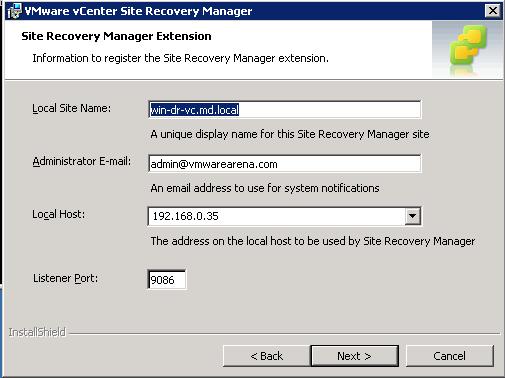Screen dimensions: 505x378
Task: Click the Local Site Name label
Action: [x=71, y=108]
